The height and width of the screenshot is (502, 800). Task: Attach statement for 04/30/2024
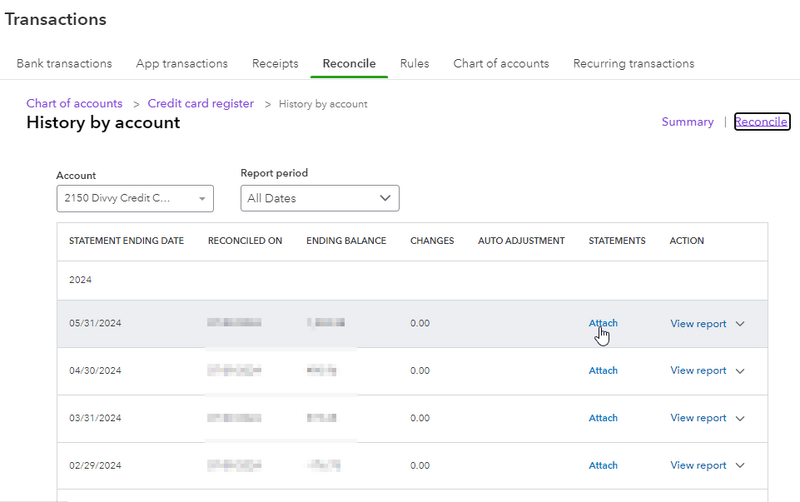603,370
